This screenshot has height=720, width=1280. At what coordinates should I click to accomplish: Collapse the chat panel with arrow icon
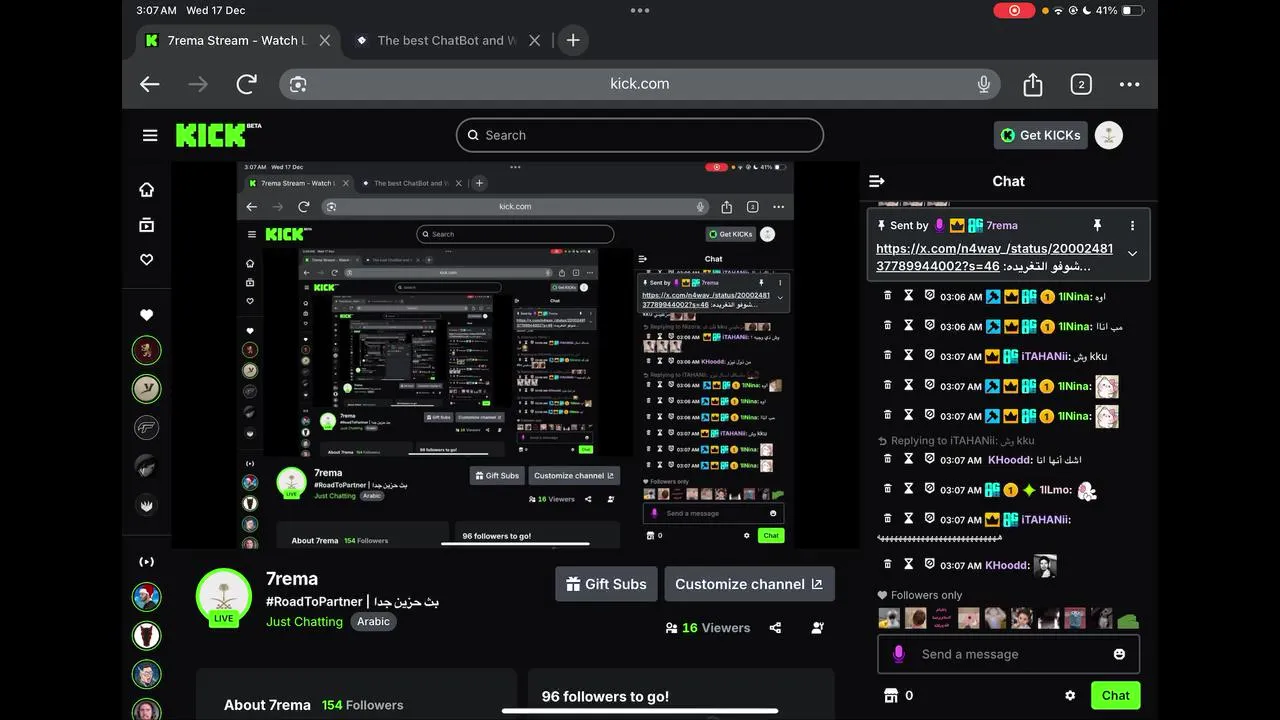click(x=877, y=181)
